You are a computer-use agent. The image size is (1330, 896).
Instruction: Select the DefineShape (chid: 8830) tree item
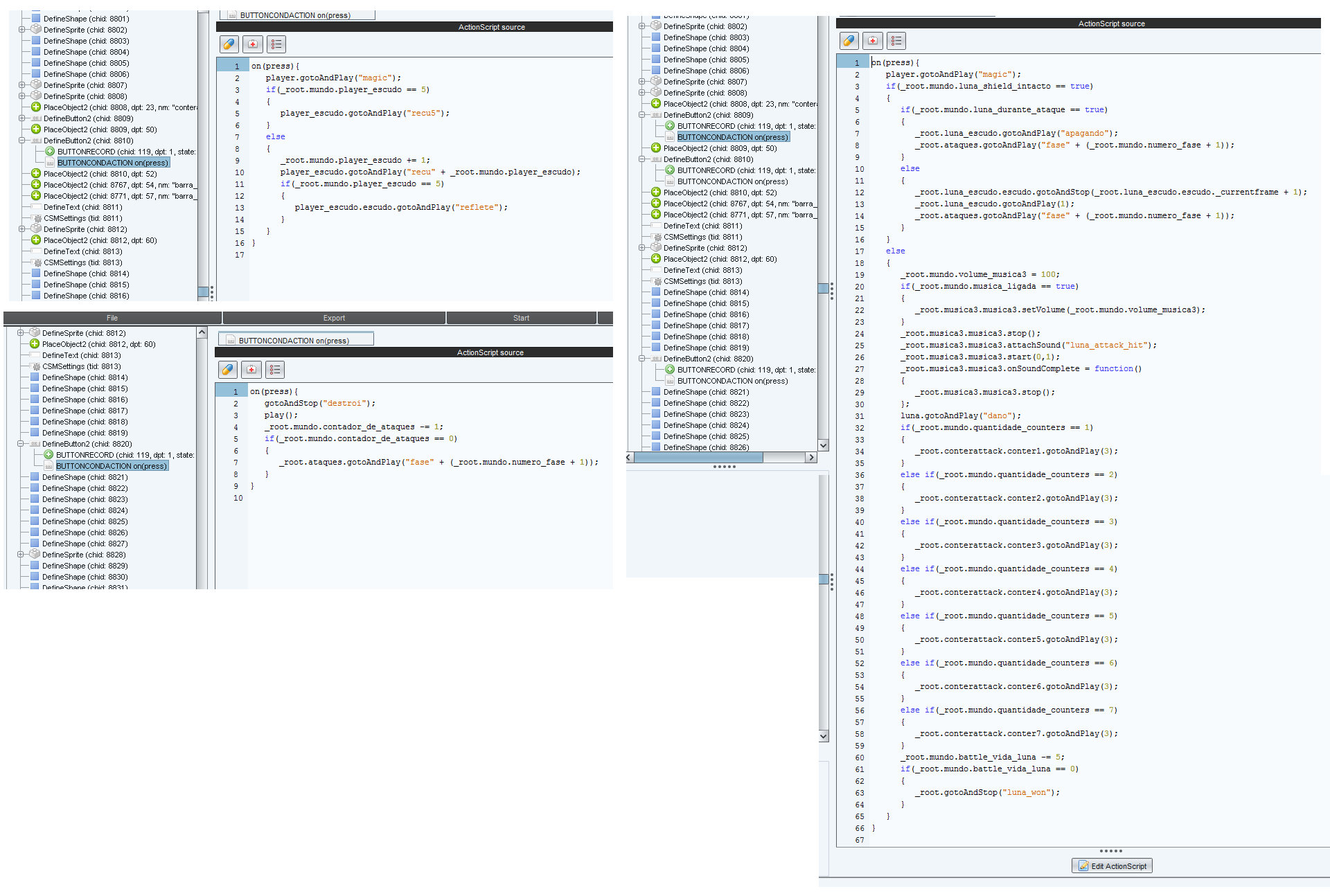85,577
